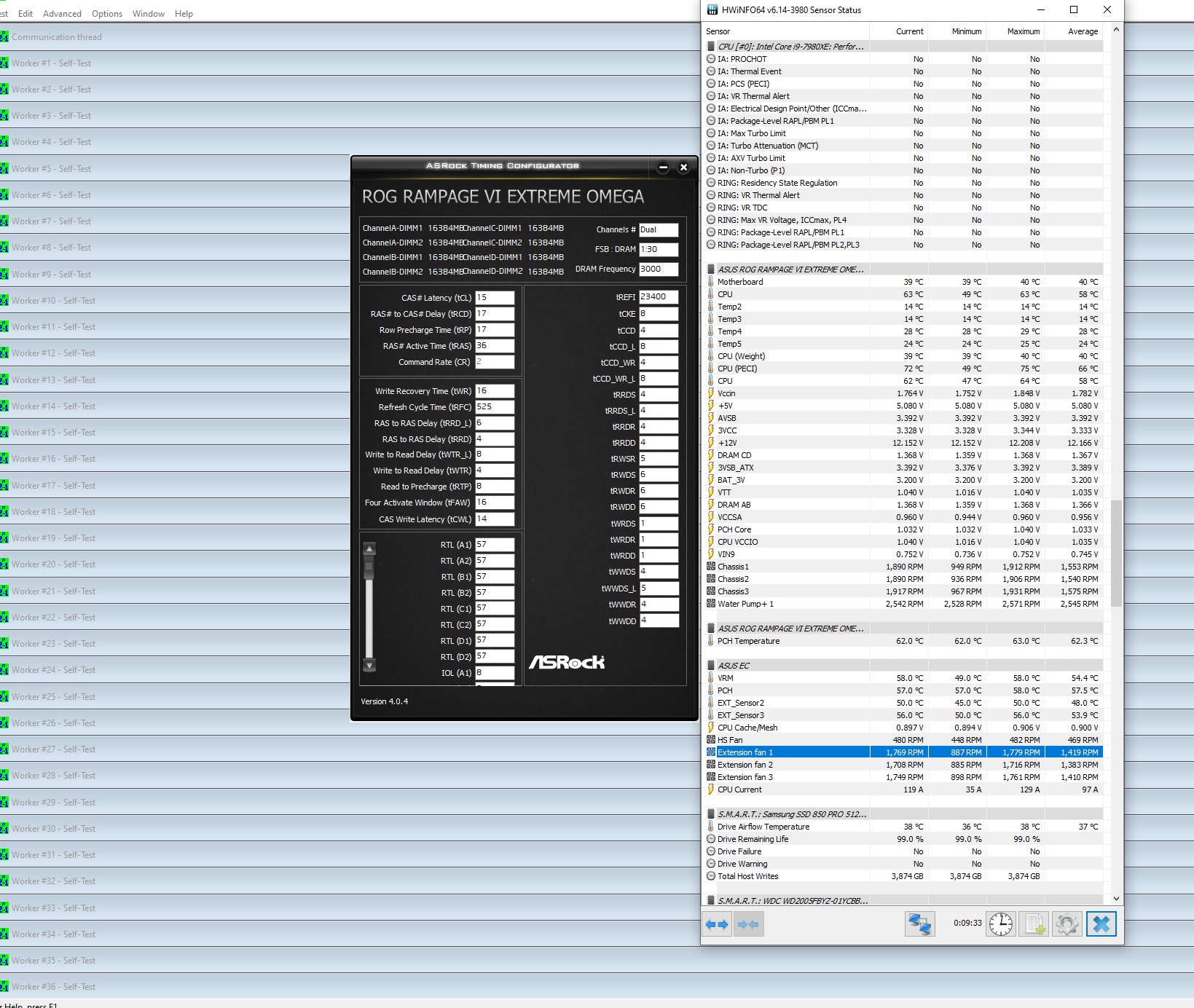Close the ASRock Timing Configurator window

(683, 168)
